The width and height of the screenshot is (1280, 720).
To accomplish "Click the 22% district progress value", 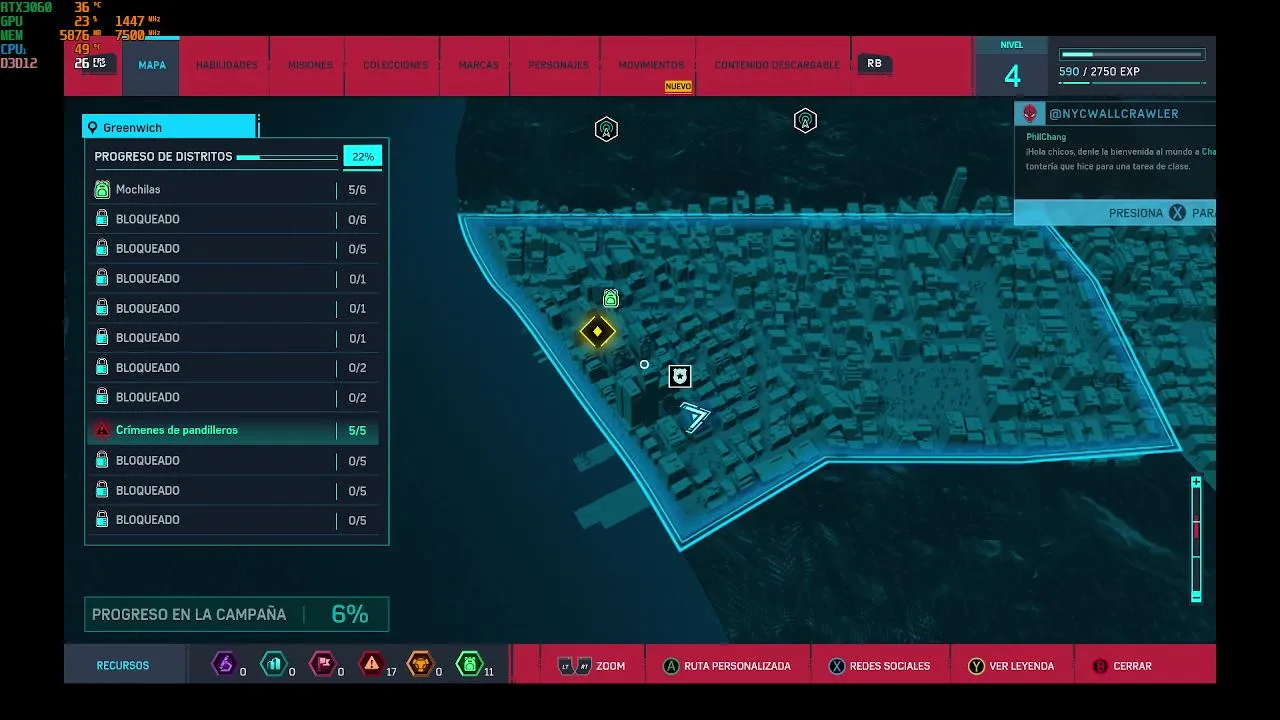I will [362, 157].
